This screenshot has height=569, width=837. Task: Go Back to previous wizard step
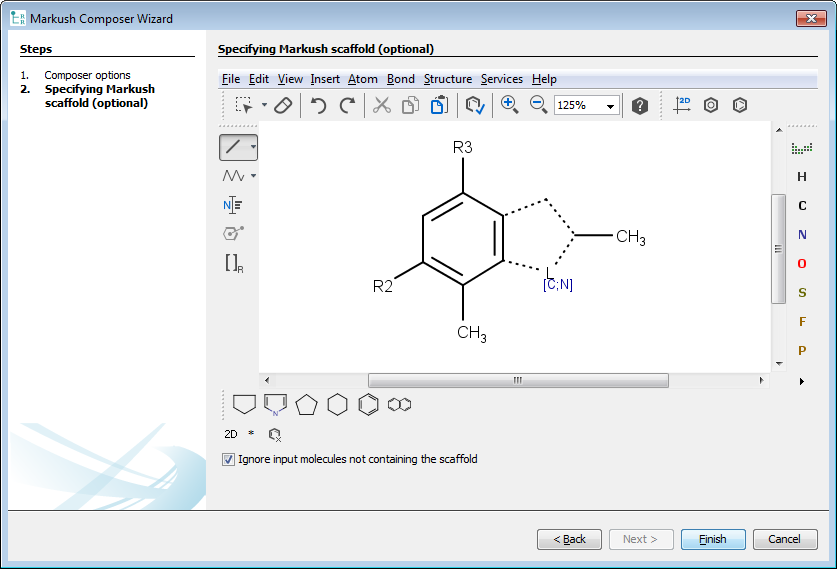pos(569,539)
